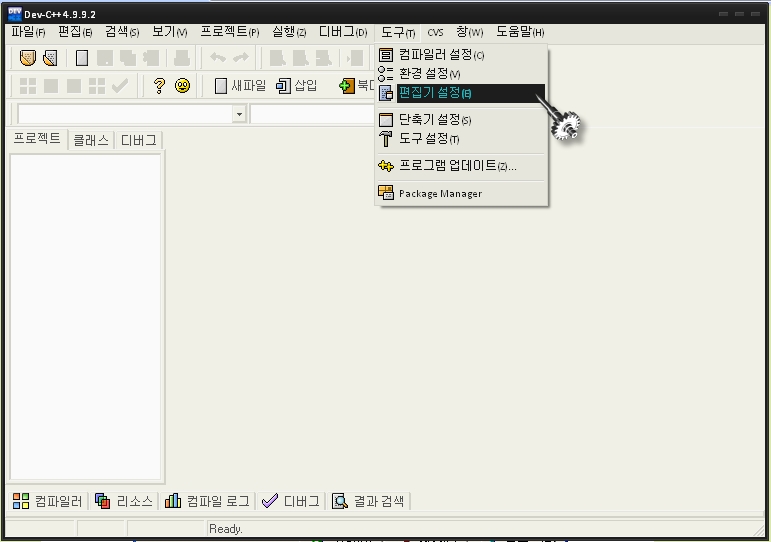Open the 실행 menu
The image size is (771, 542).
[289, 32]
